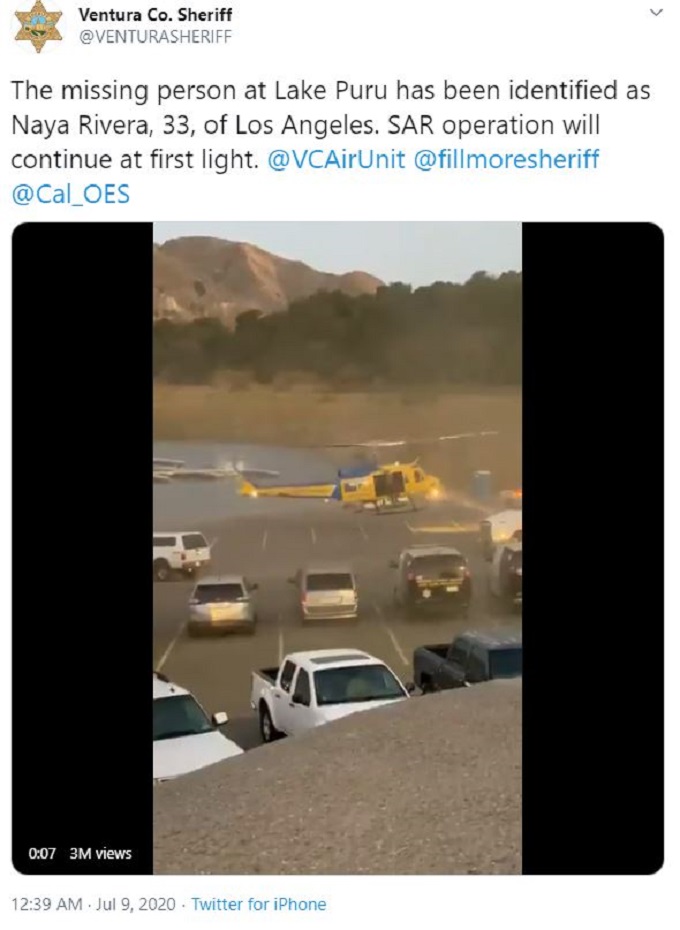The width and height of the screenshot is (680, 930).
Task: Click the tweet body text
Action: point(331,142)
